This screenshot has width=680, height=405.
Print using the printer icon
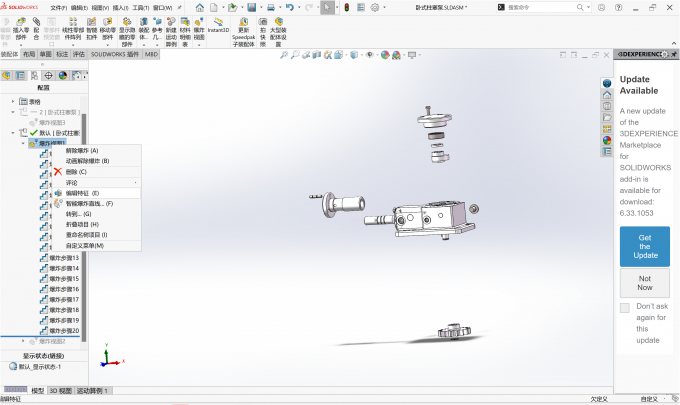click(x=271, y=7)
